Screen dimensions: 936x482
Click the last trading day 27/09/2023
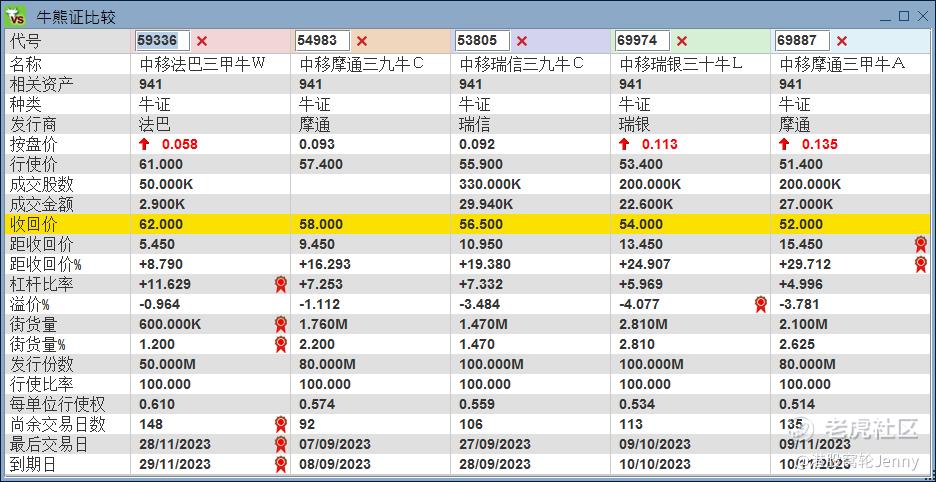pyautogui.click(x=495, y=445)
